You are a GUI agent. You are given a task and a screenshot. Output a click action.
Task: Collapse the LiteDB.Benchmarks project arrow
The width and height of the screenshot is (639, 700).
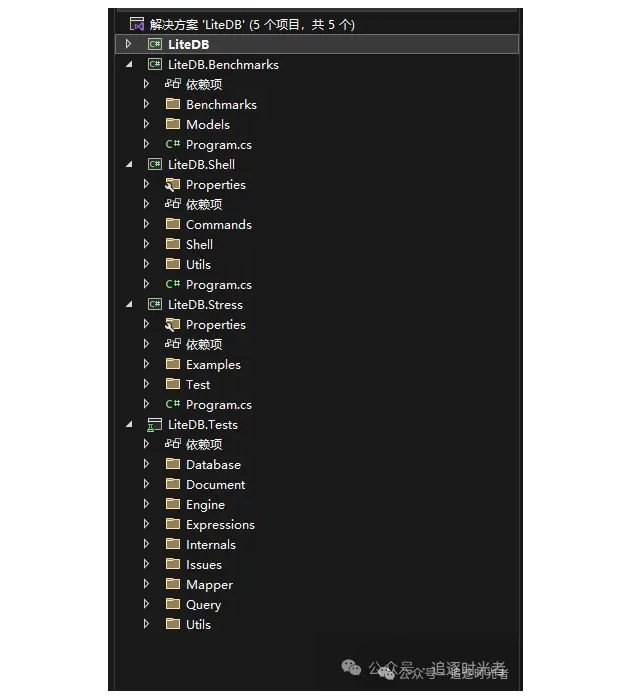click(x=128, y=64)
